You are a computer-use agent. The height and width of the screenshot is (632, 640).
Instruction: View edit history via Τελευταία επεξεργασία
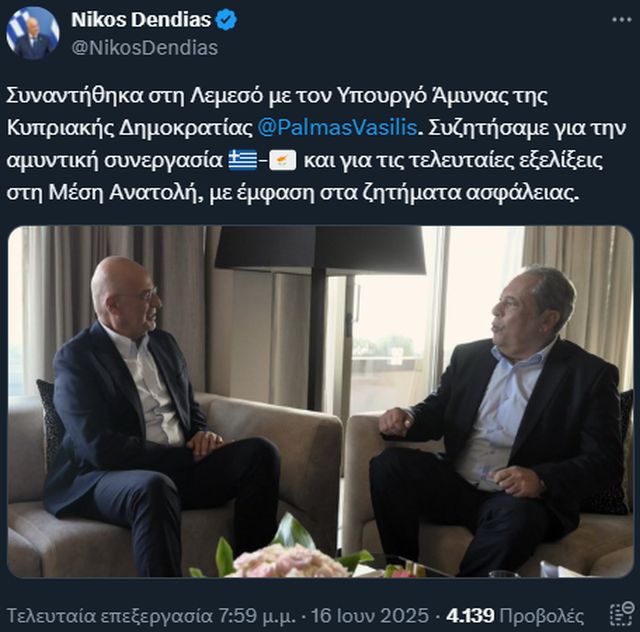click(110, 615)
